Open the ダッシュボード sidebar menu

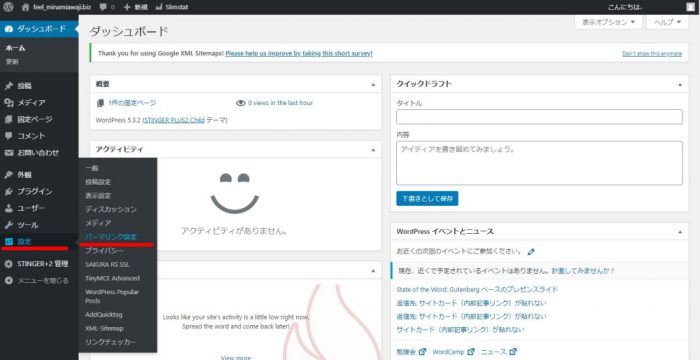point(39,29)
